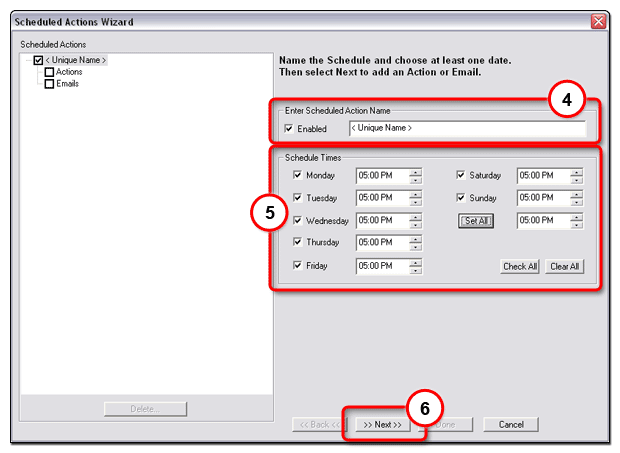Uncheck the Saturday schedule checkbox
This screenshot has height=453, width=620.
(x=461, y=175)
